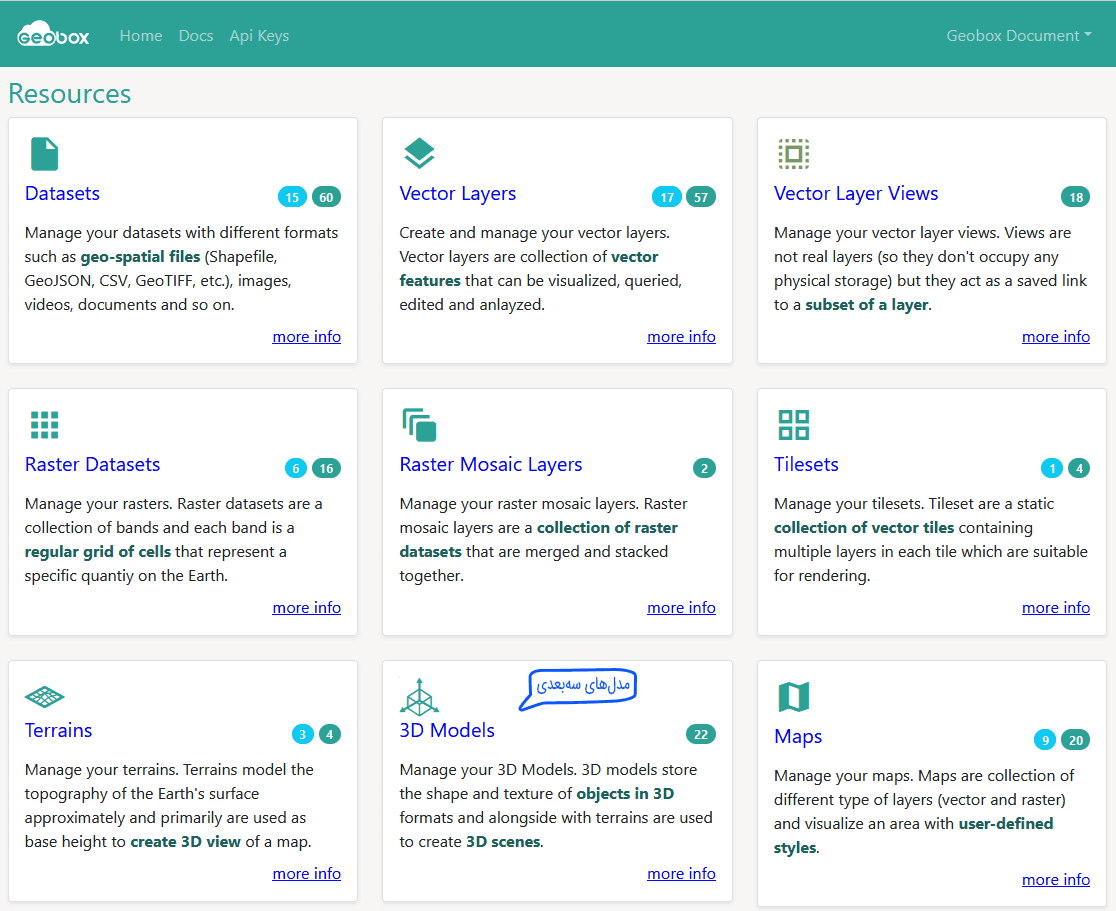This screenshot has width=1116, height=911.
Task: Click the 3D Models cube icon
Action: [419, 696]
